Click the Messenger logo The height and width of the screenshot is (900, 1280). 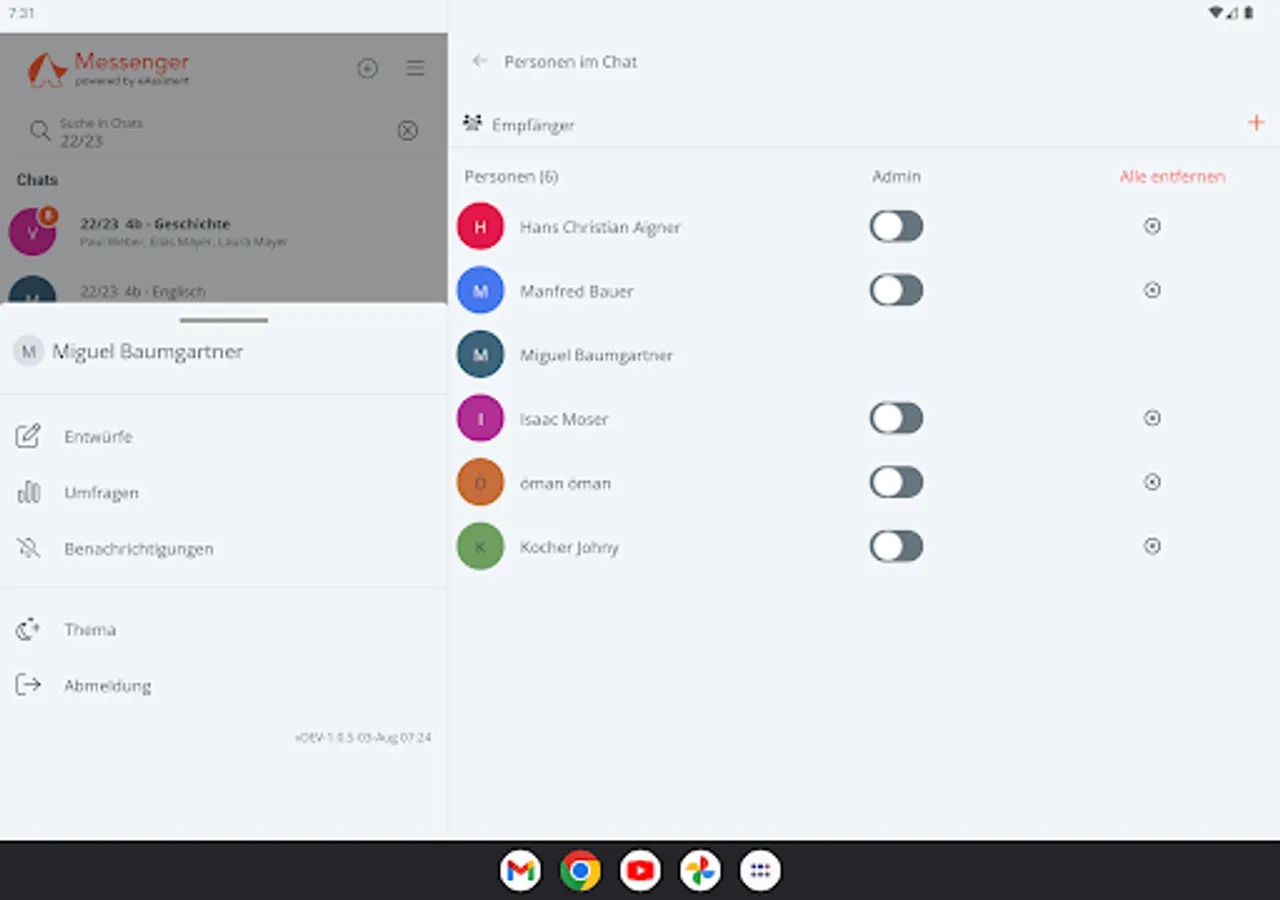point(108,69)
